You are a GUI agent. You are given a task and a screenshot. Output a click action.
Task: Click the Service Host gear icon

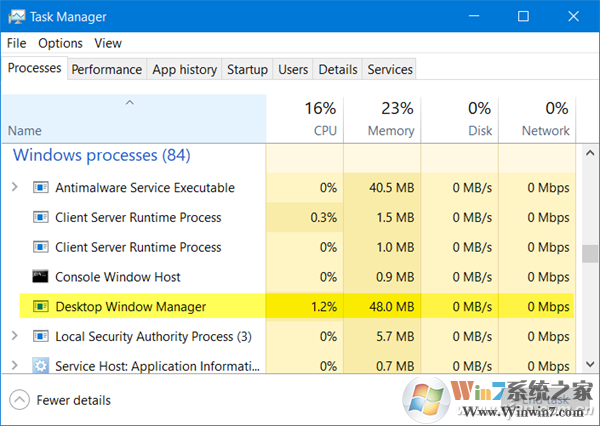pos(41,366)
